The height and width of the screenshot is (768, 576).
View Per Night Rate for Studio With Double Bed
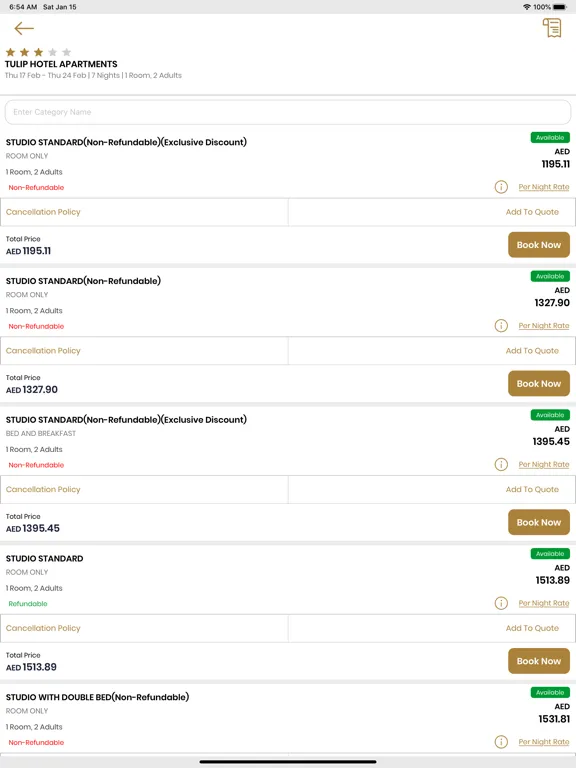pyautogui.click(x=544, y=742)
